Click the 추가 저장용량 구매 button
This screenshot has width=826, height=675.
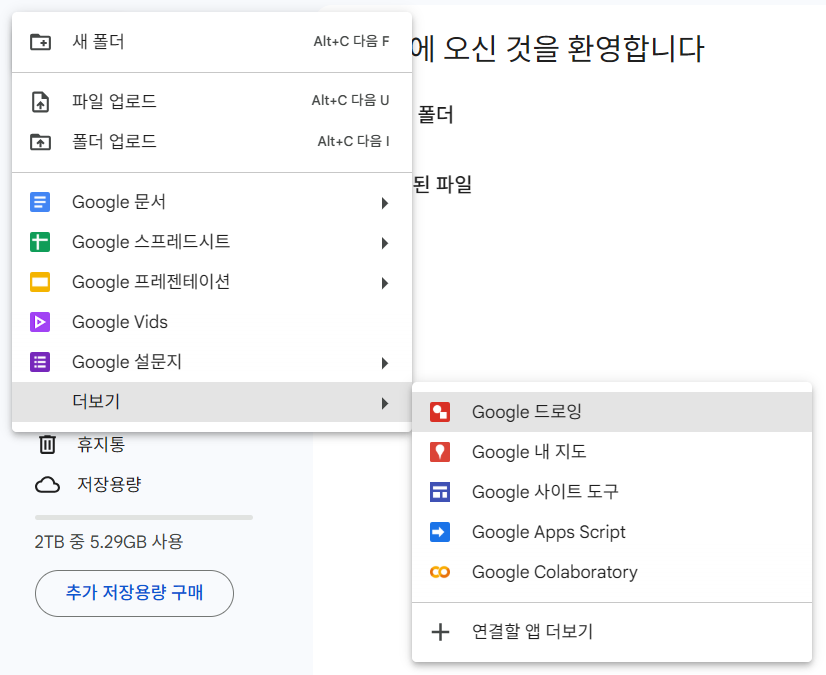click(x=134, y=593)
